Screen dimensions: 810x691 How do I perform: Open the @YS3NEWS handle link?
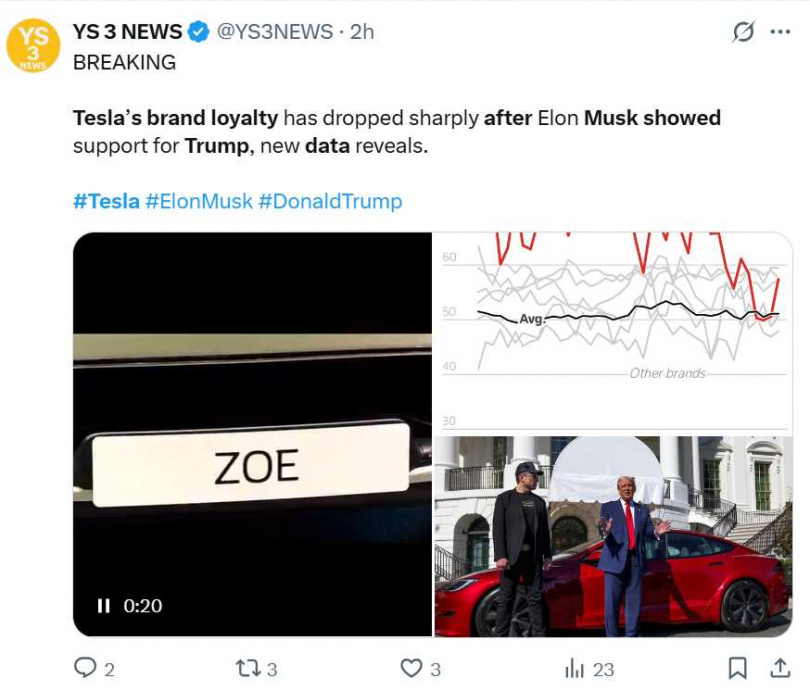275,32
